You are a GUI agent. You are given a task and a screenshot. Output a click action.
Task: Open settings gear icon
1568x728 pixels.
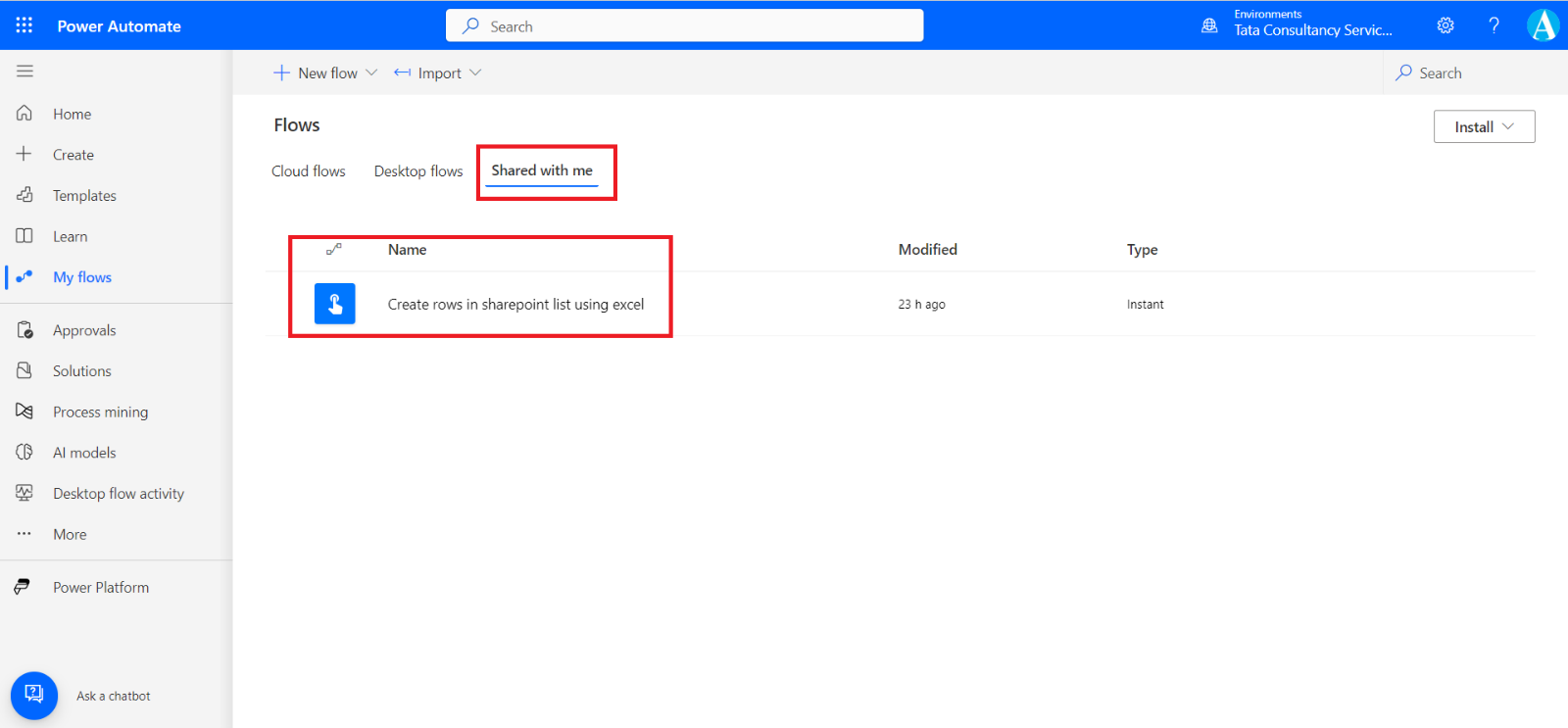tap(1445, 25)
